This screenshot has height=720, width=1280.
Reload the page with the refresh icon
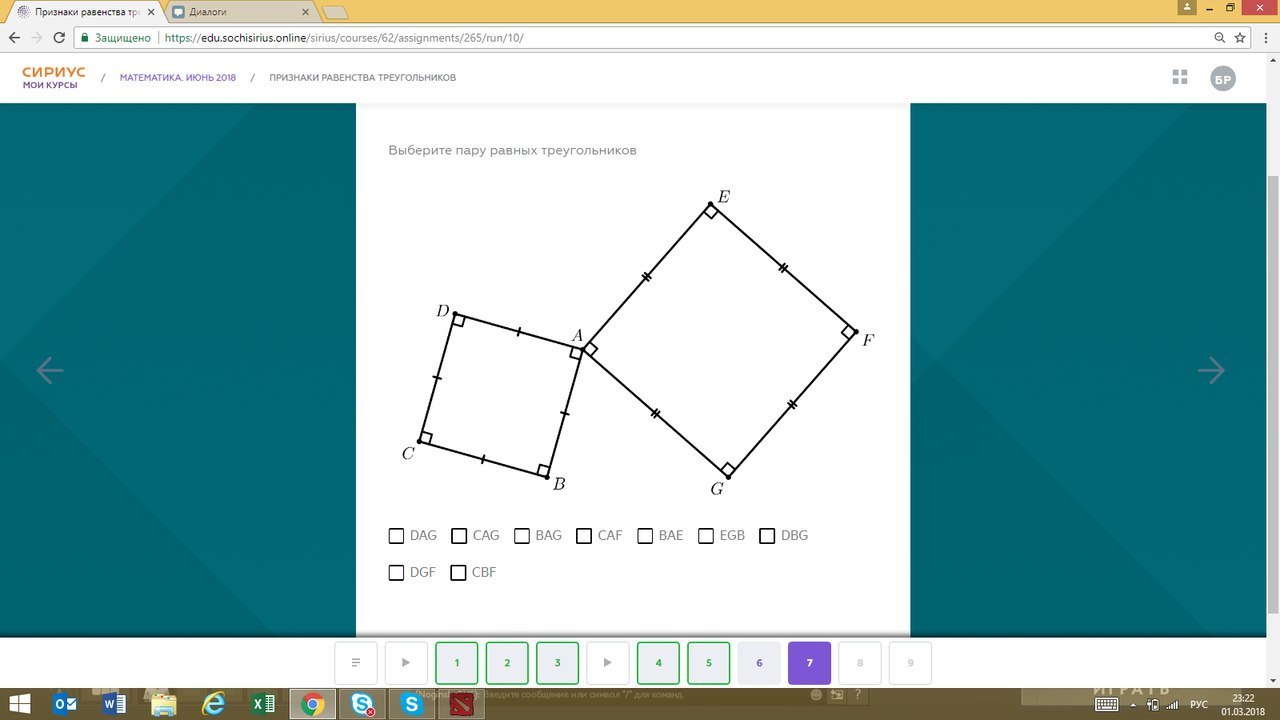(60, 38)
